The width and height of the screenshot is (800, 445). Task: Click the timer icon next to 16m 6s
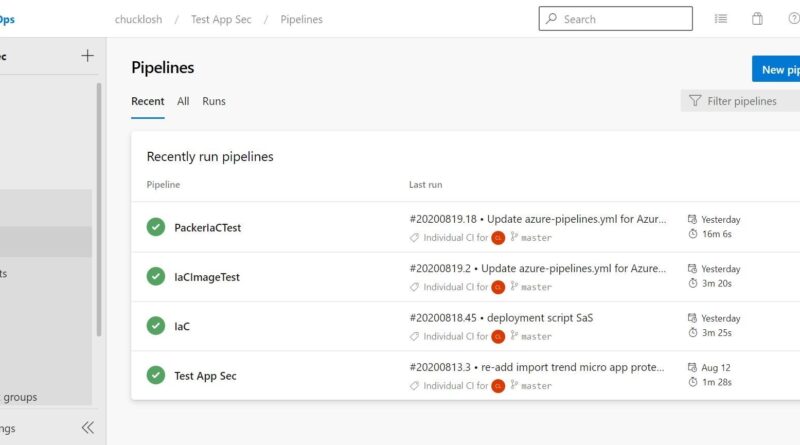pos(692,234)
